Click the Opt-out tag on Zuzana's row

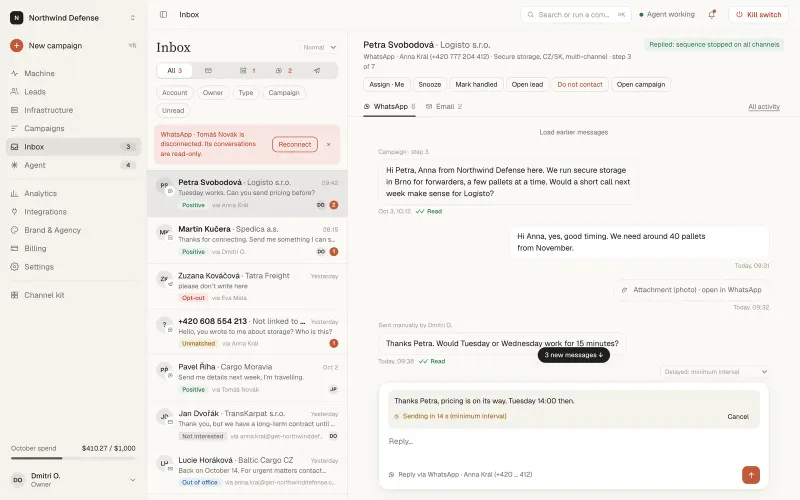click(193, 298)
